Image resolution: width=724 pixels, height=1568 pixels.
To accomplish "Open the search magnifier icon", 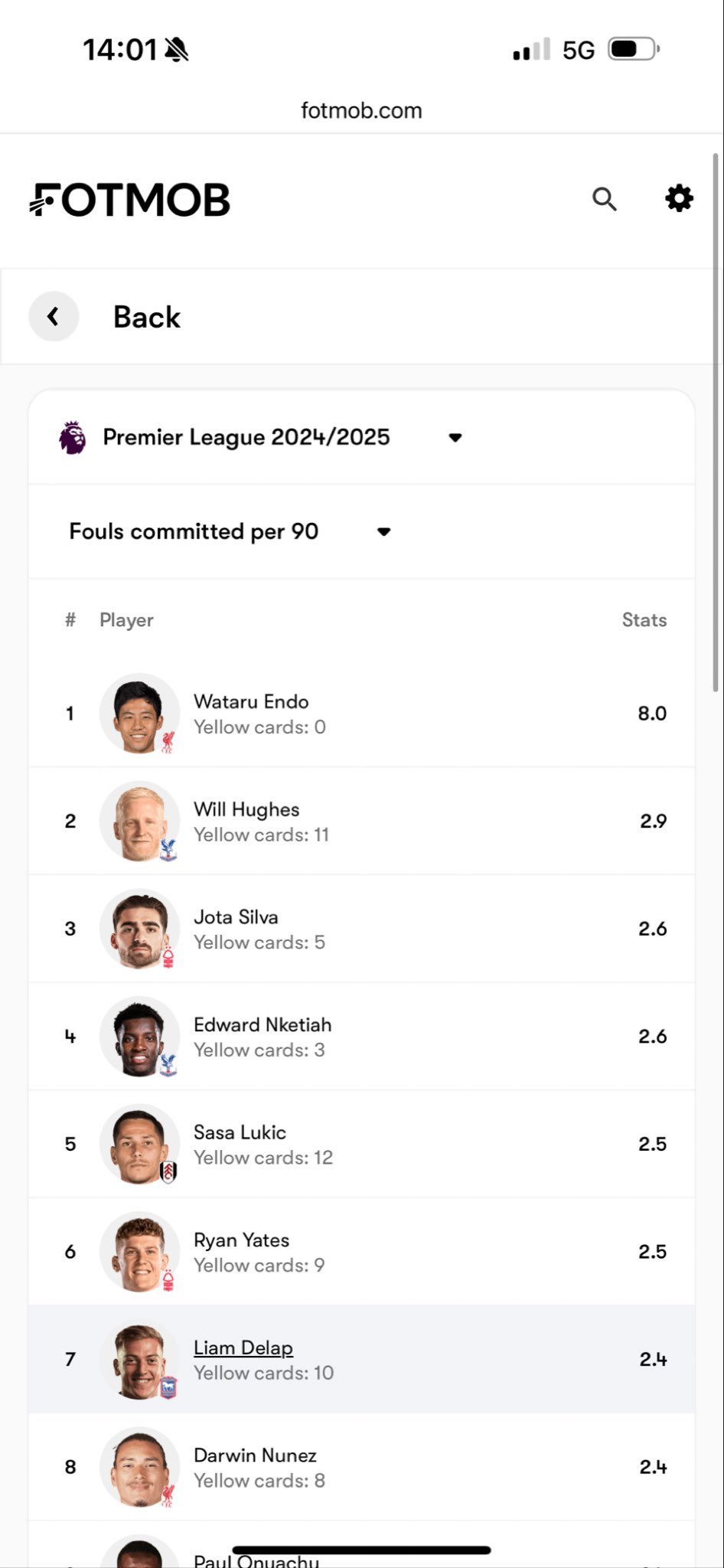I will click(x=604, y=199).
